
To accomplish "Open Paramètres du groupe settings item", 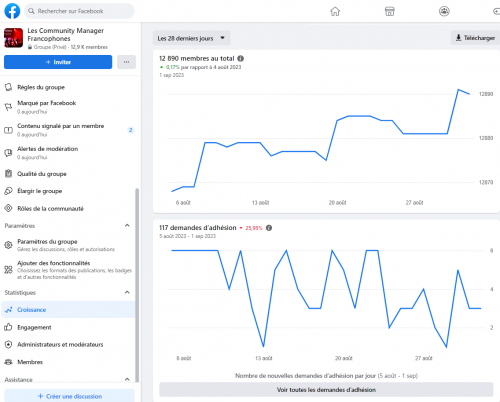I will (x=68, y=245).
